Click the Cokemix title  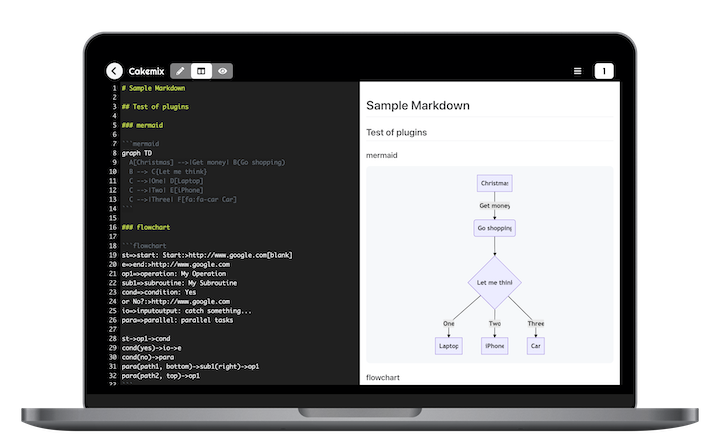(146, 71)
